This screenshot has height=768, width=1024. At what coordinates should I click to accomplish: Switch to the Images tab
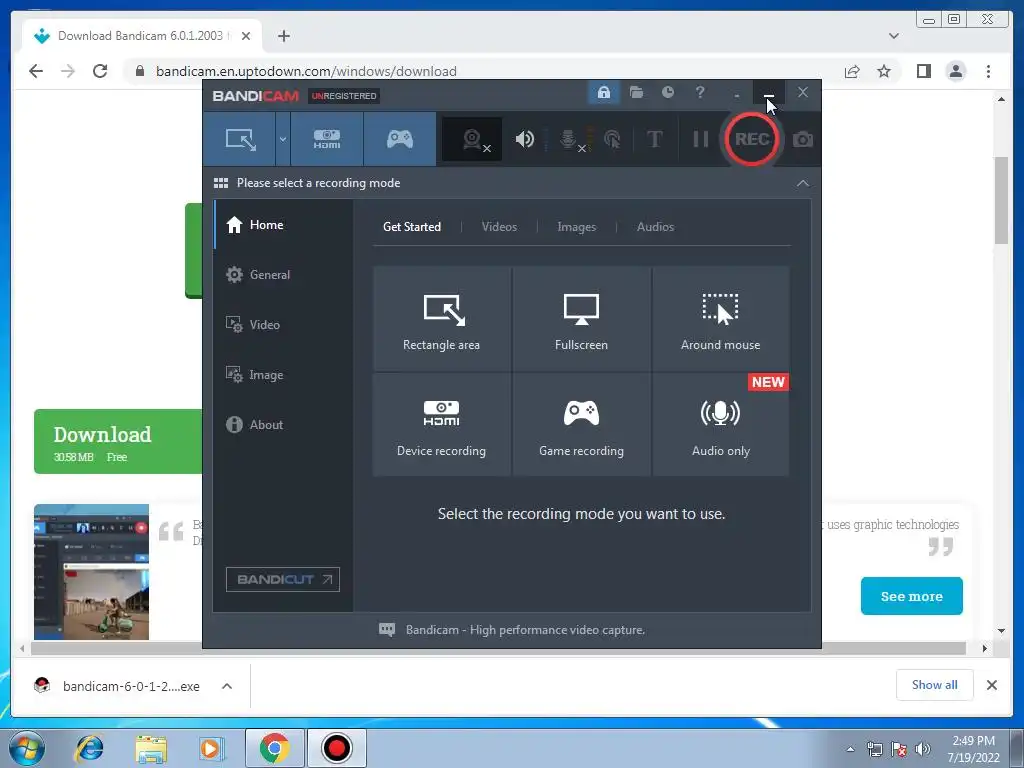[576, 227]
